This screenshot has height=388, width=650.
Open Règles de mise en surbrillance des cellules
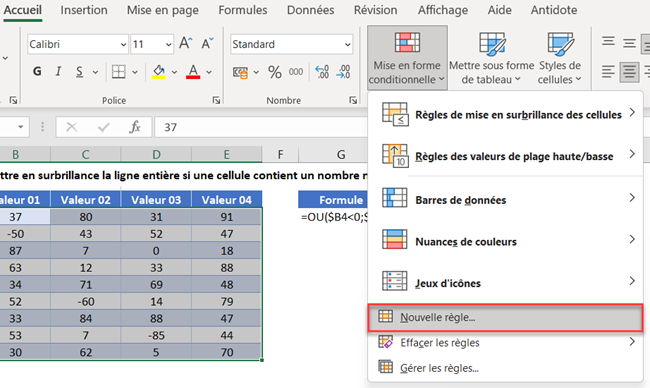pos(505,114)
